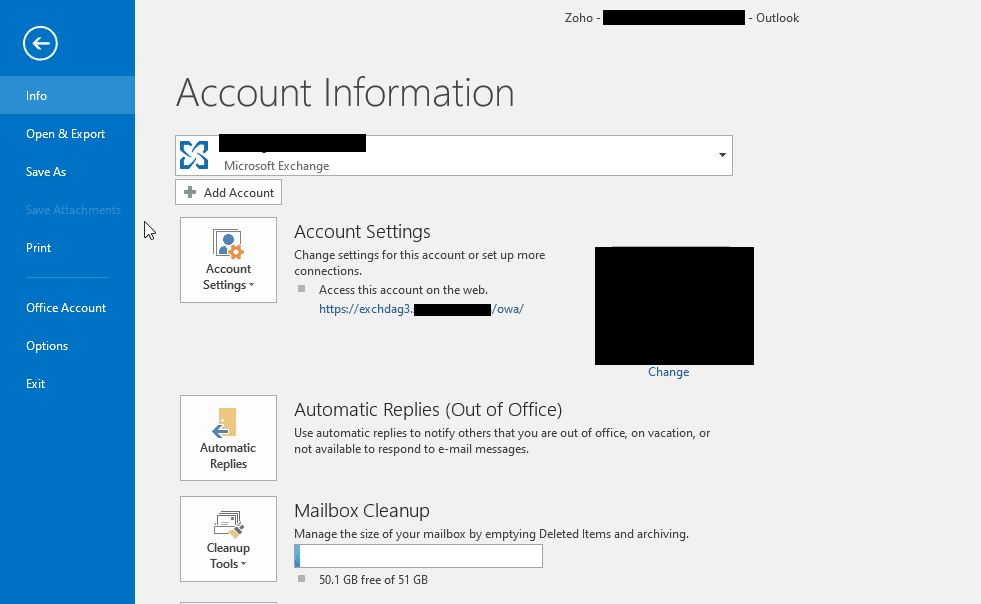Open Office Account page
Image resolution: width=981 pixels, height=604 pixels.
(x=66, y=308)
